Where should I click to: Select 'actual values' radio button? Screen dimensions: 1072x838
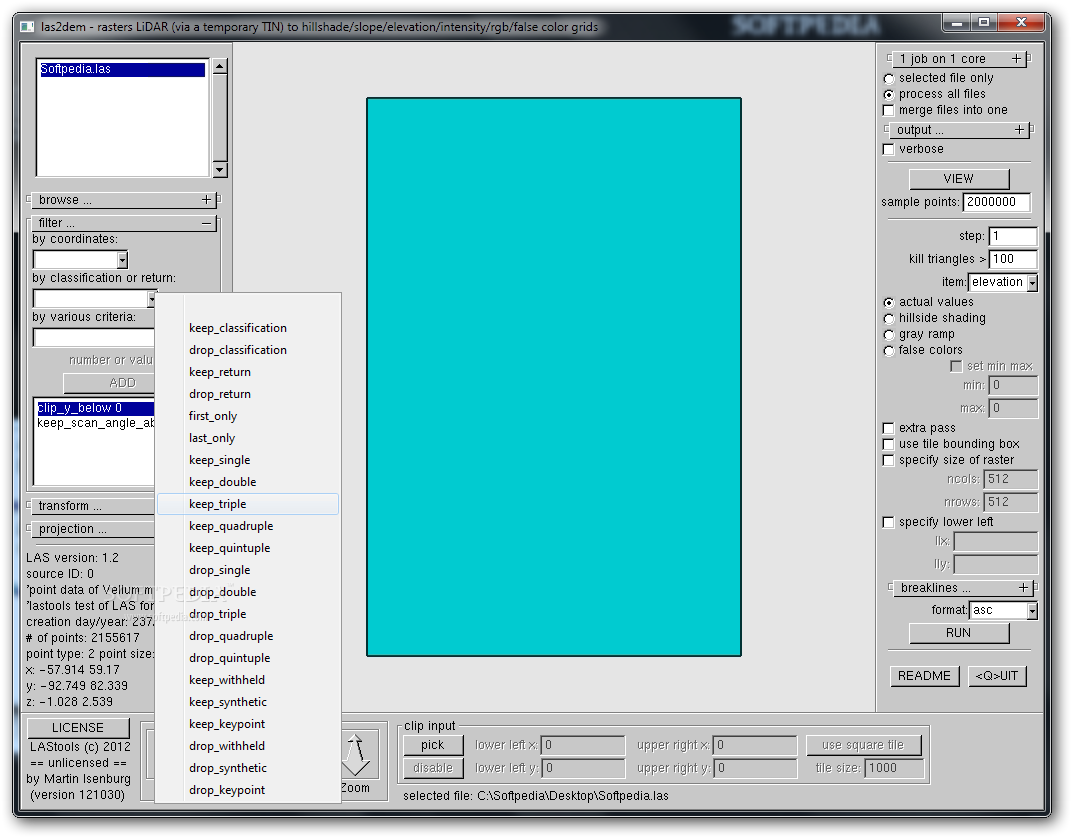[889, 302]
